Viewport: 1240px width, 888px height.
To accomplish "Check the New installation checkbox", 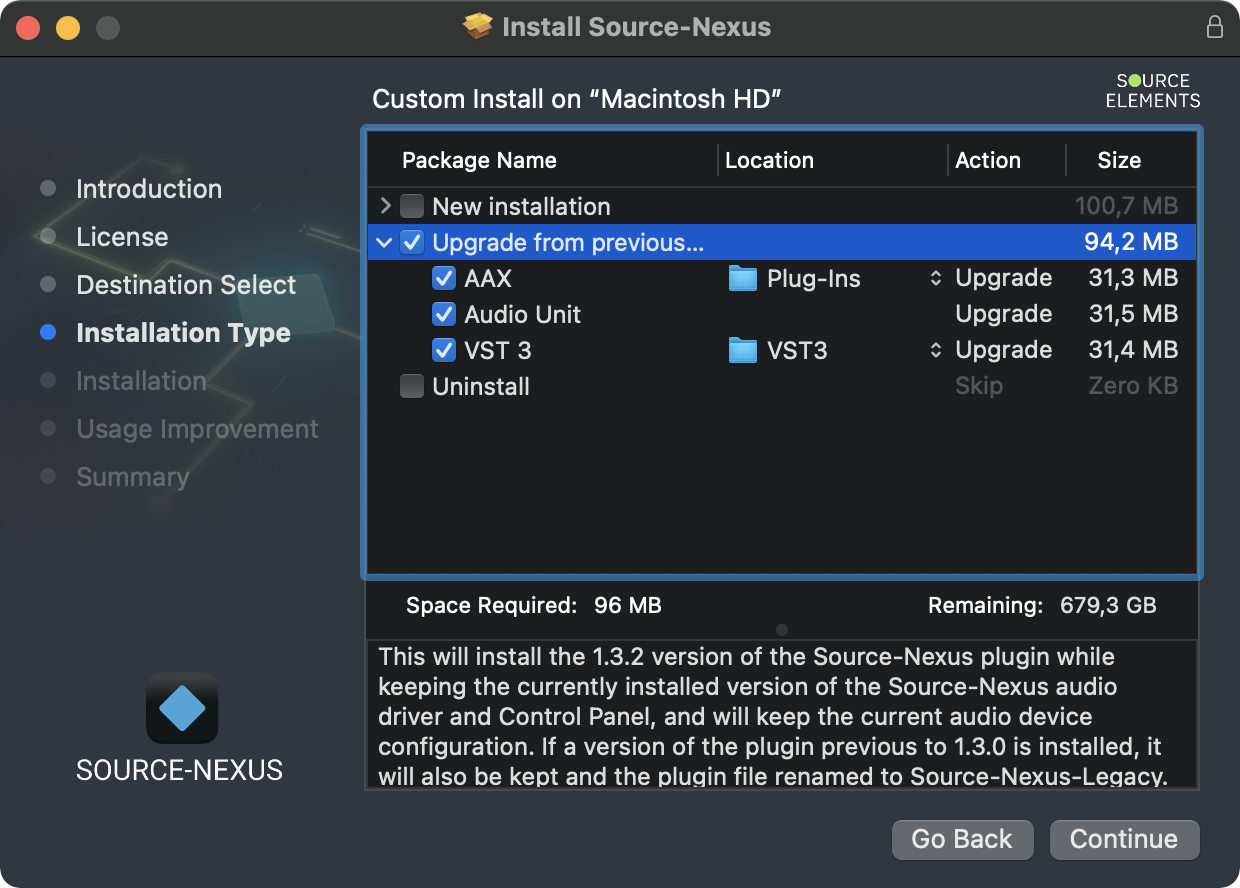I will [x=412, y=207].
